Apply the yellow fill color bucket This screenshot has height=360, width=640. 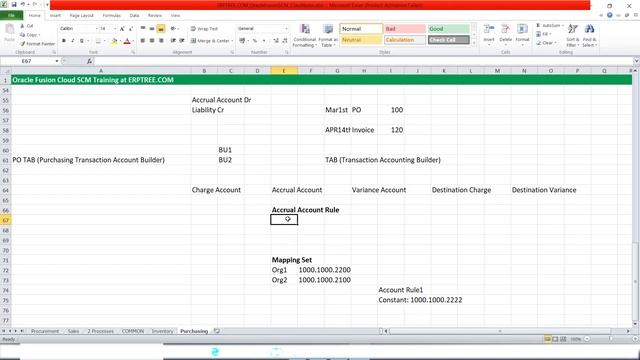(114, 41)
